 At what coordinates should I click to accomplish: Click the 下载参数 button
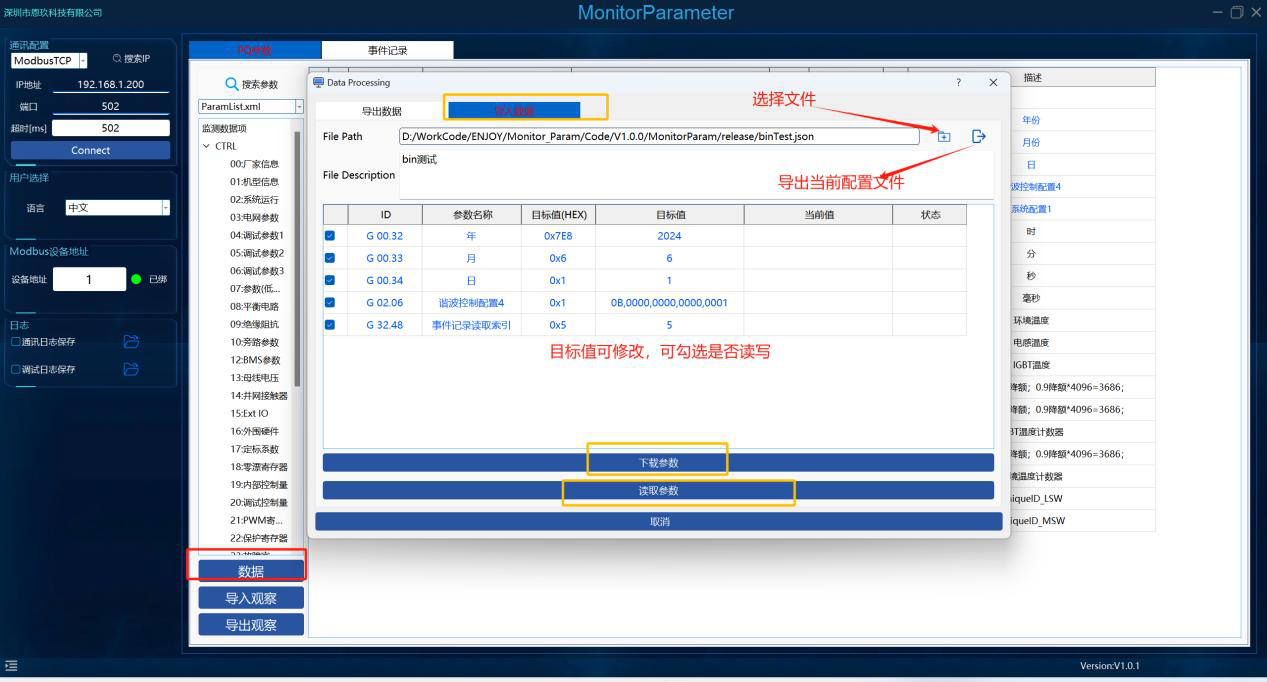point(658,462)
